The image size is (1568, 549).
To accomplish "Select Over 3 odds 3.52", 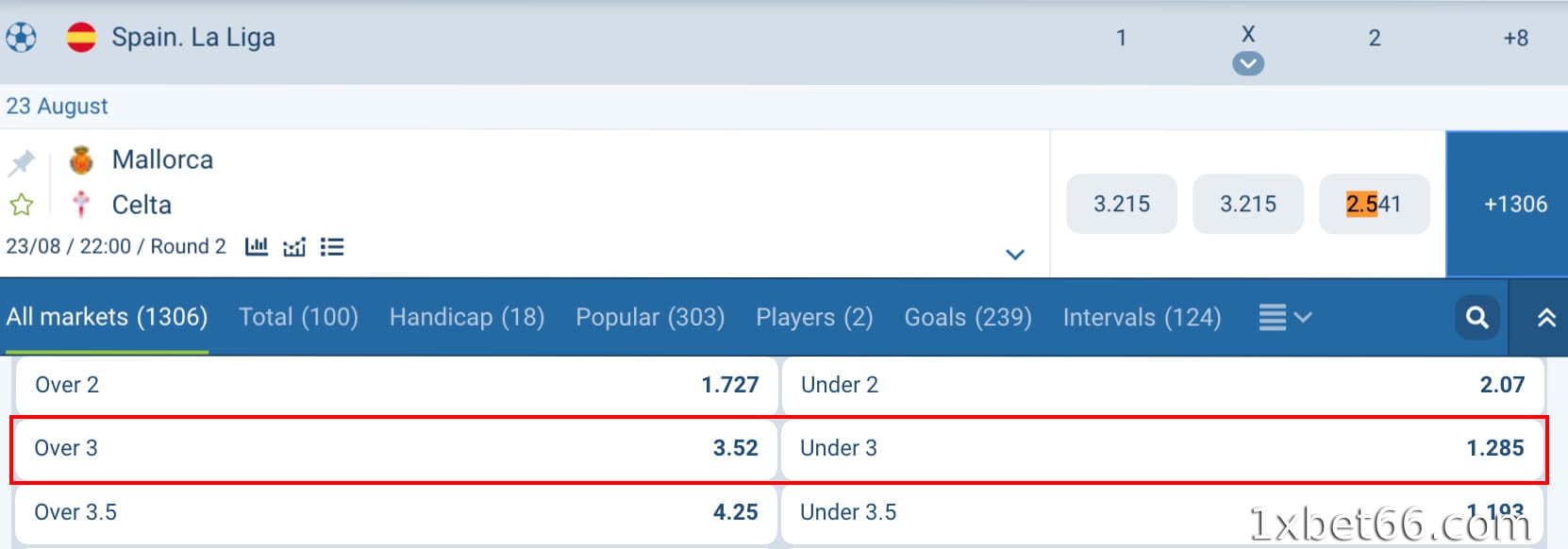I will (396, 449).
